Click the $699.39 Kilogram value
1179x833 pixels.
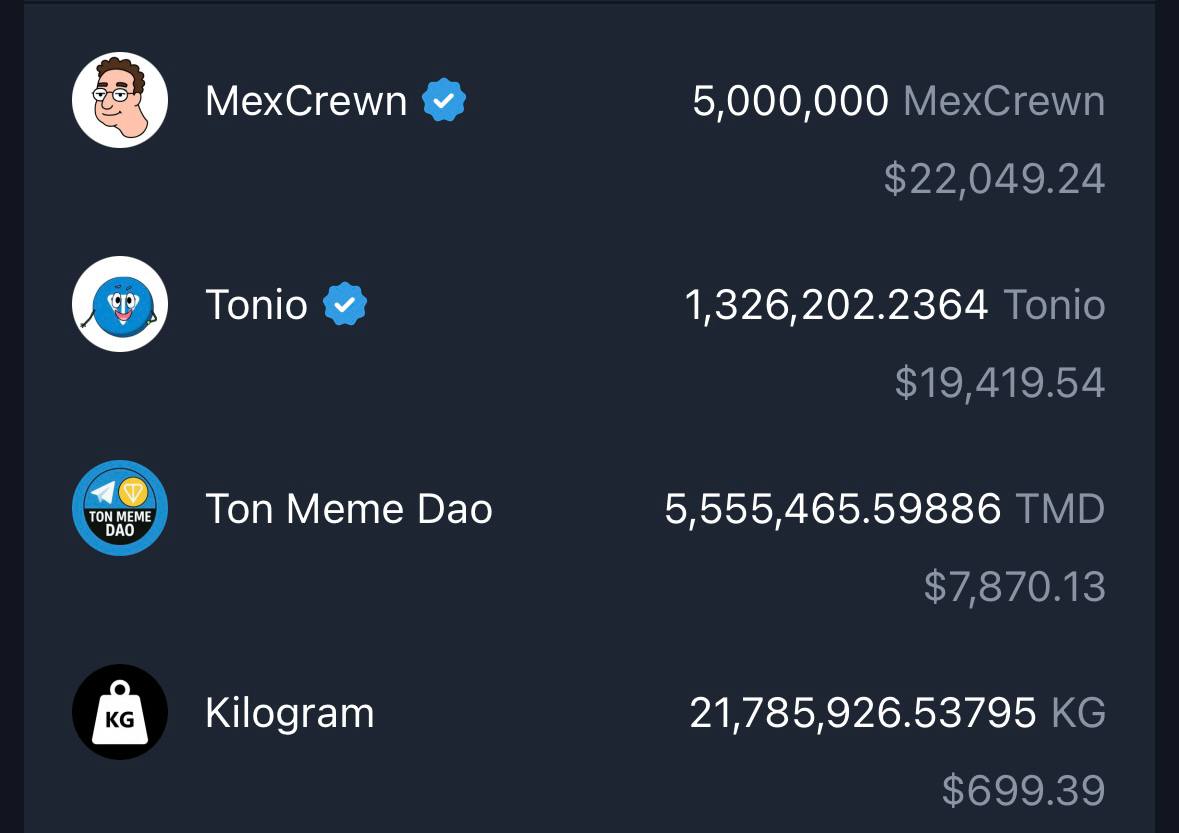(1023, 790)
